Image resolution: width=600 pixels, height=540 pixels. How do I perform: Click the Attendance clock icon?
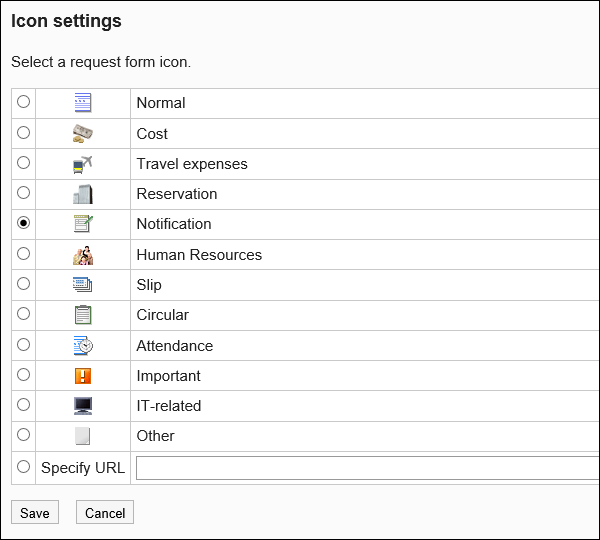tap(83, 345)
